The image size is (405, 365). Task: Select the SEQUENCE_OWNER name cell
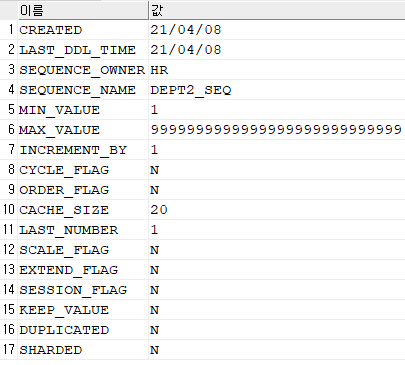pyautogui.click(x=83, y=70)
